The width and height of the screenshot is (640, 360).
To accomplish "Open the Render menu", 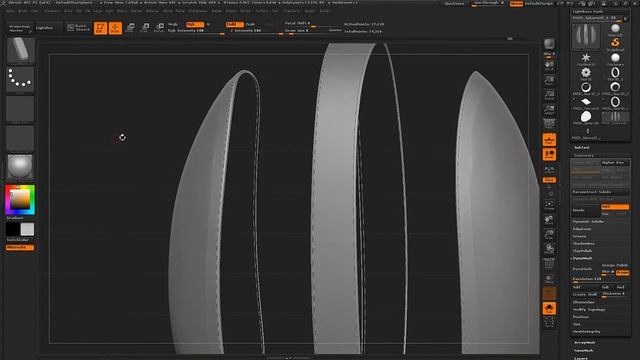I will tap(217, 11).
